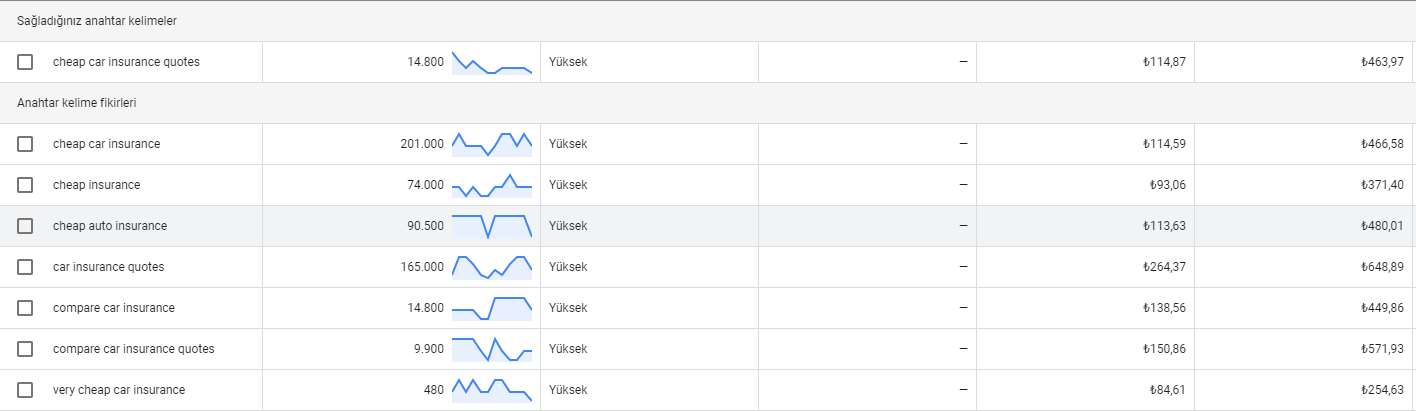Screen dimensions: 1416x411
Task: Click the 9.900 search volume cell
Action: (429, 349)
